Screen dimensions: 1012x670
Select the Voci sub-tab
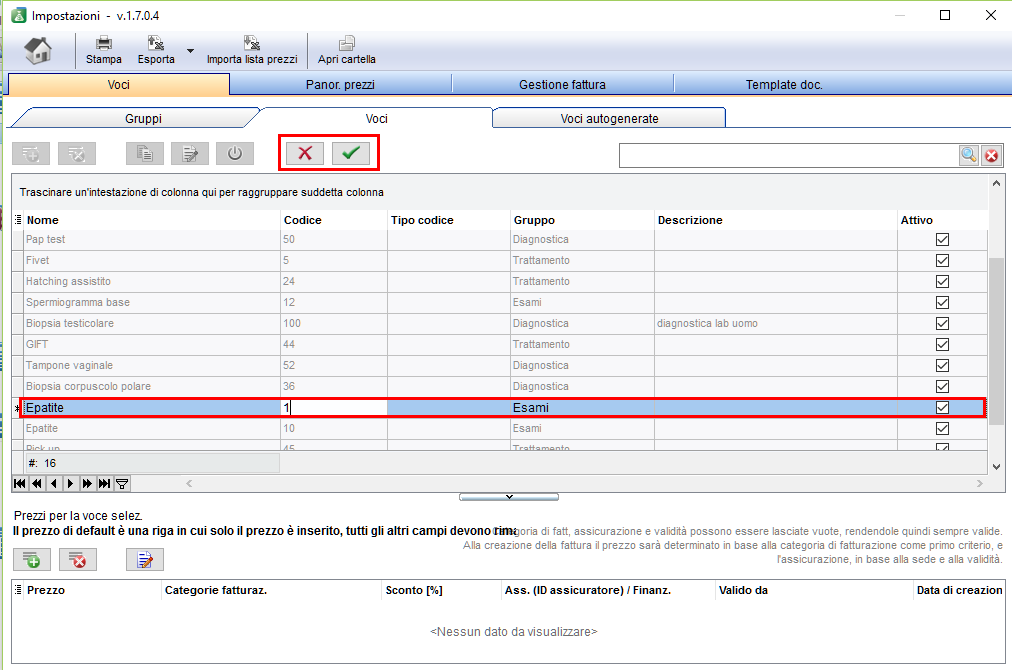tap(376, 119)
